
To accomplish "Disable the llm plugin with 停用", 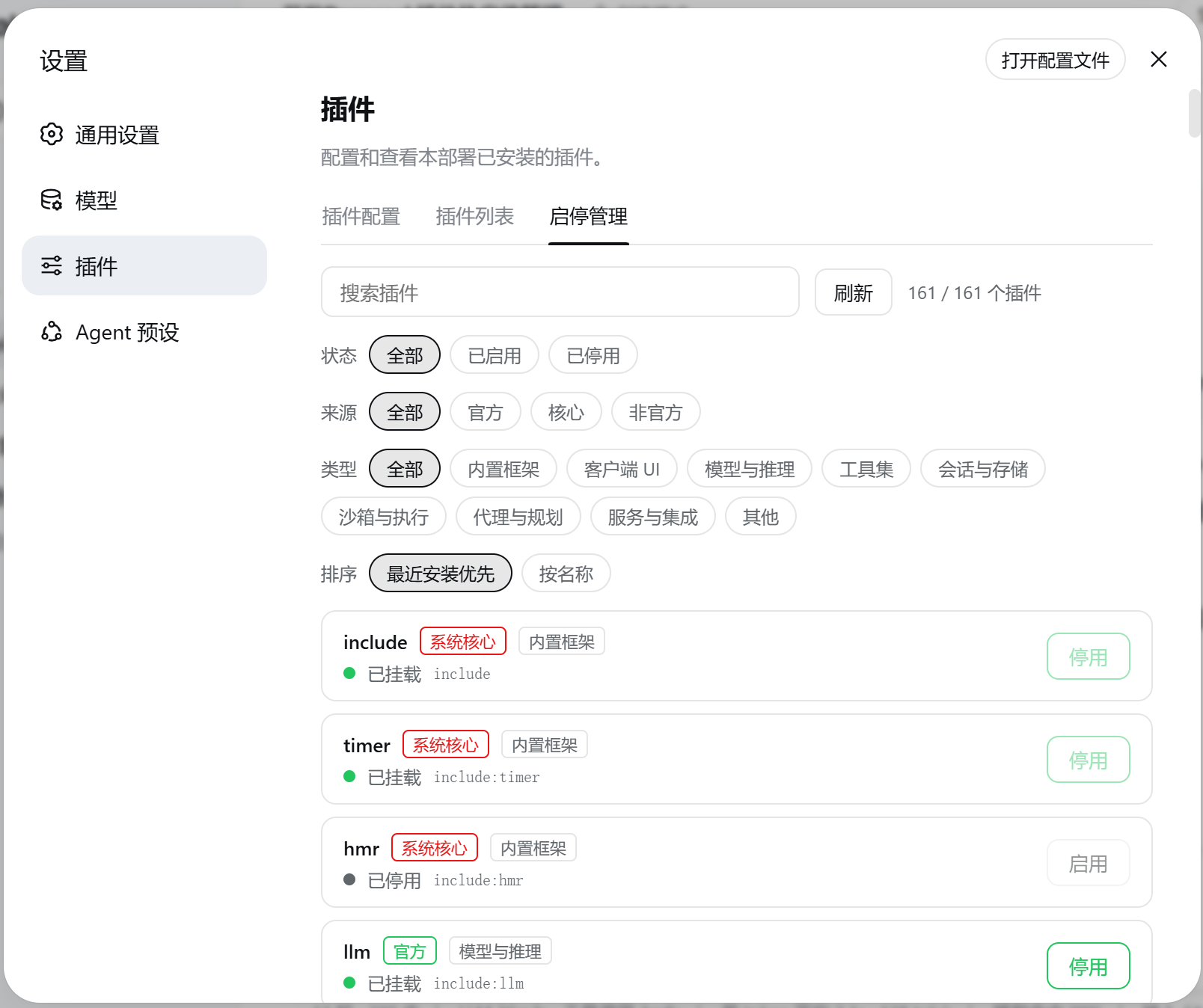I will point(1089,966).
